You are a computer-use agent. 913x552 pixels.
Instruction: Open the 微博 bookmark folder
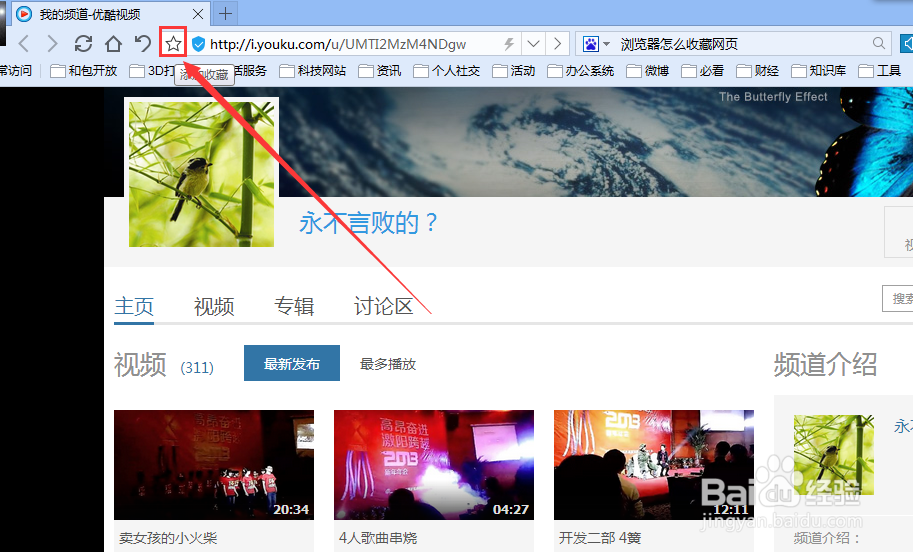pos(648,71)
